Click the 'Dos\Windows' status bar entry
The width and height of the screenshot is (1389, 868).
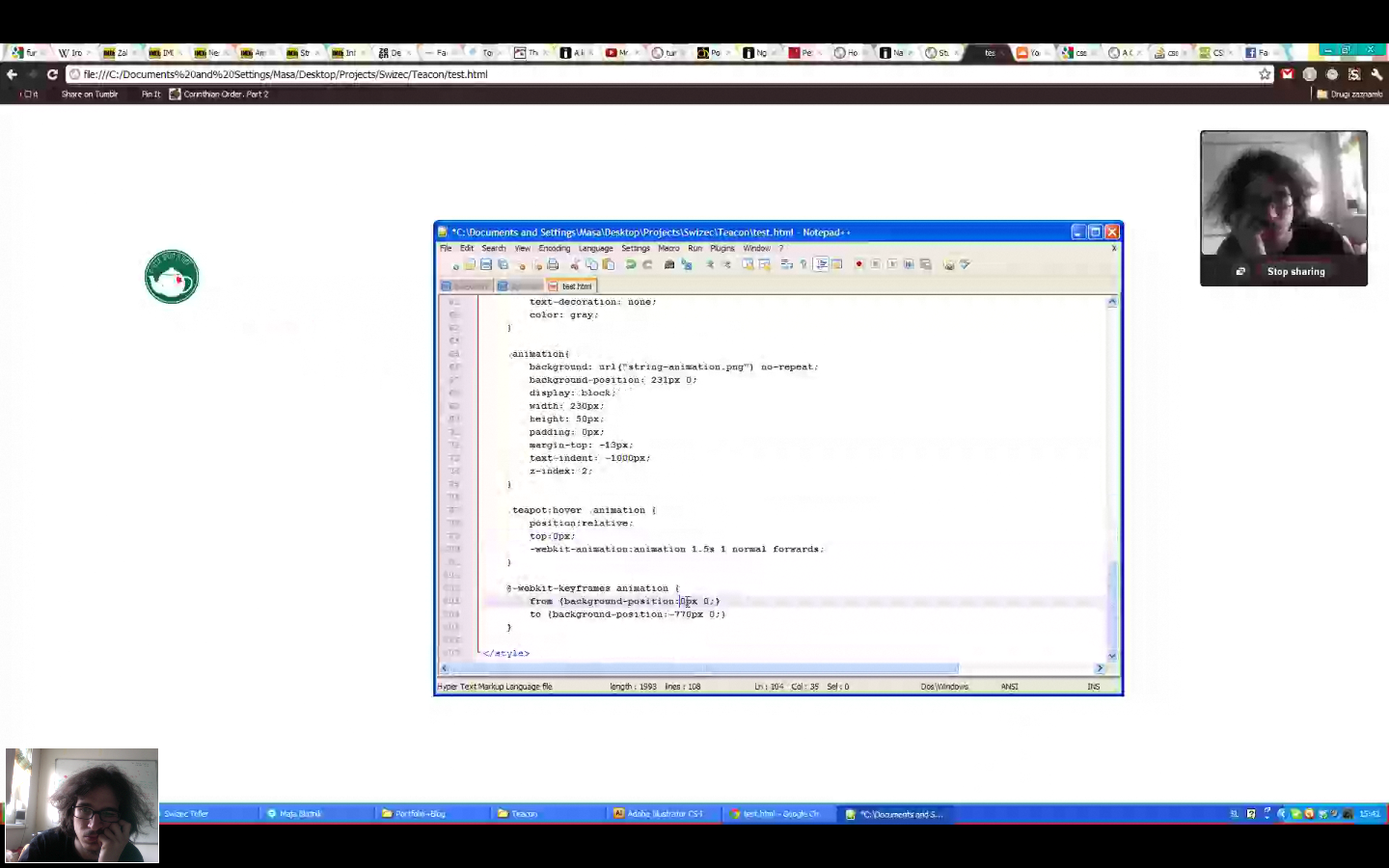click(944, 687)
